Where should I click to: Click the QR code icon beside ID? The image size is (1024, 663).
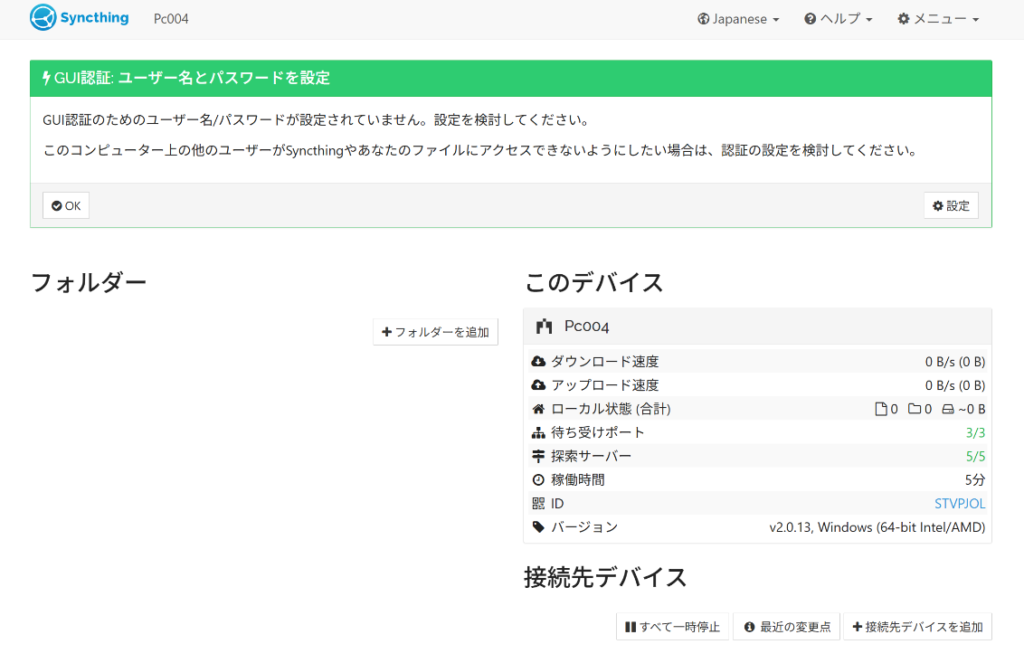click(x=538, y=503)
